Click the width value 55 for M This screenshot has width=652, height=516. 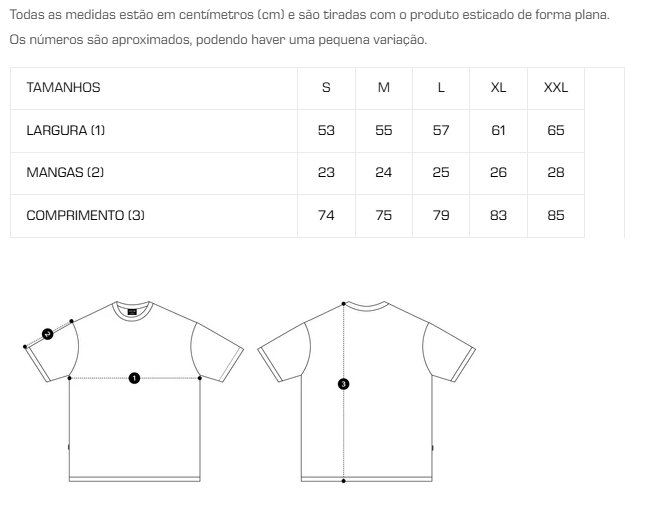(383, 131)
